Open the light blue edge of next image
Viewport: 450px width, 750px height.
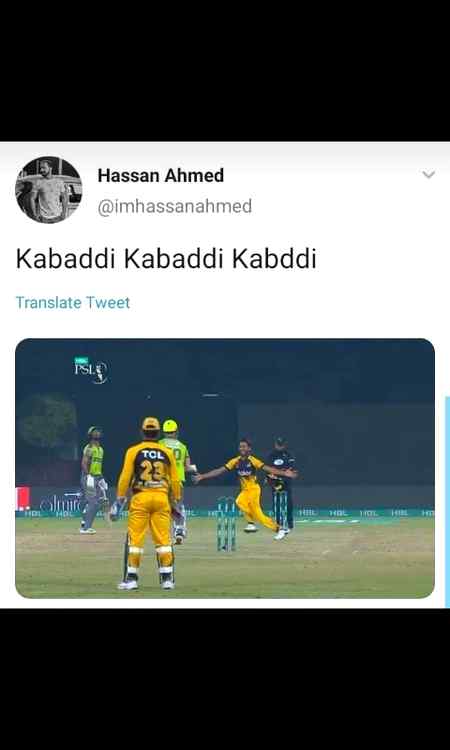click(x=447, y=502)
